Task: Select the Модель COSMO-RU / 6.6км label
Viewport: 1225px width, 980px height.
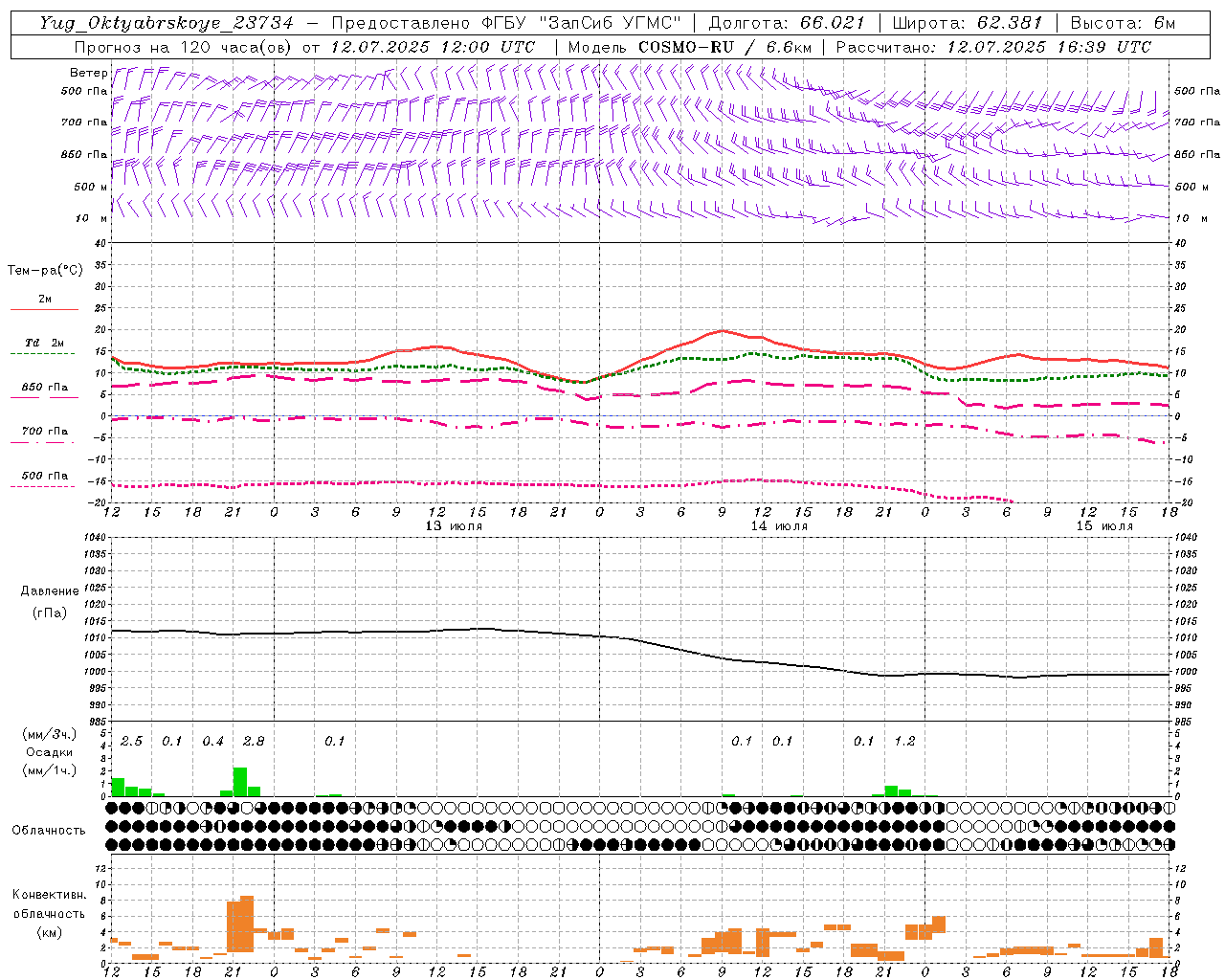Action: tap(689, 47)
